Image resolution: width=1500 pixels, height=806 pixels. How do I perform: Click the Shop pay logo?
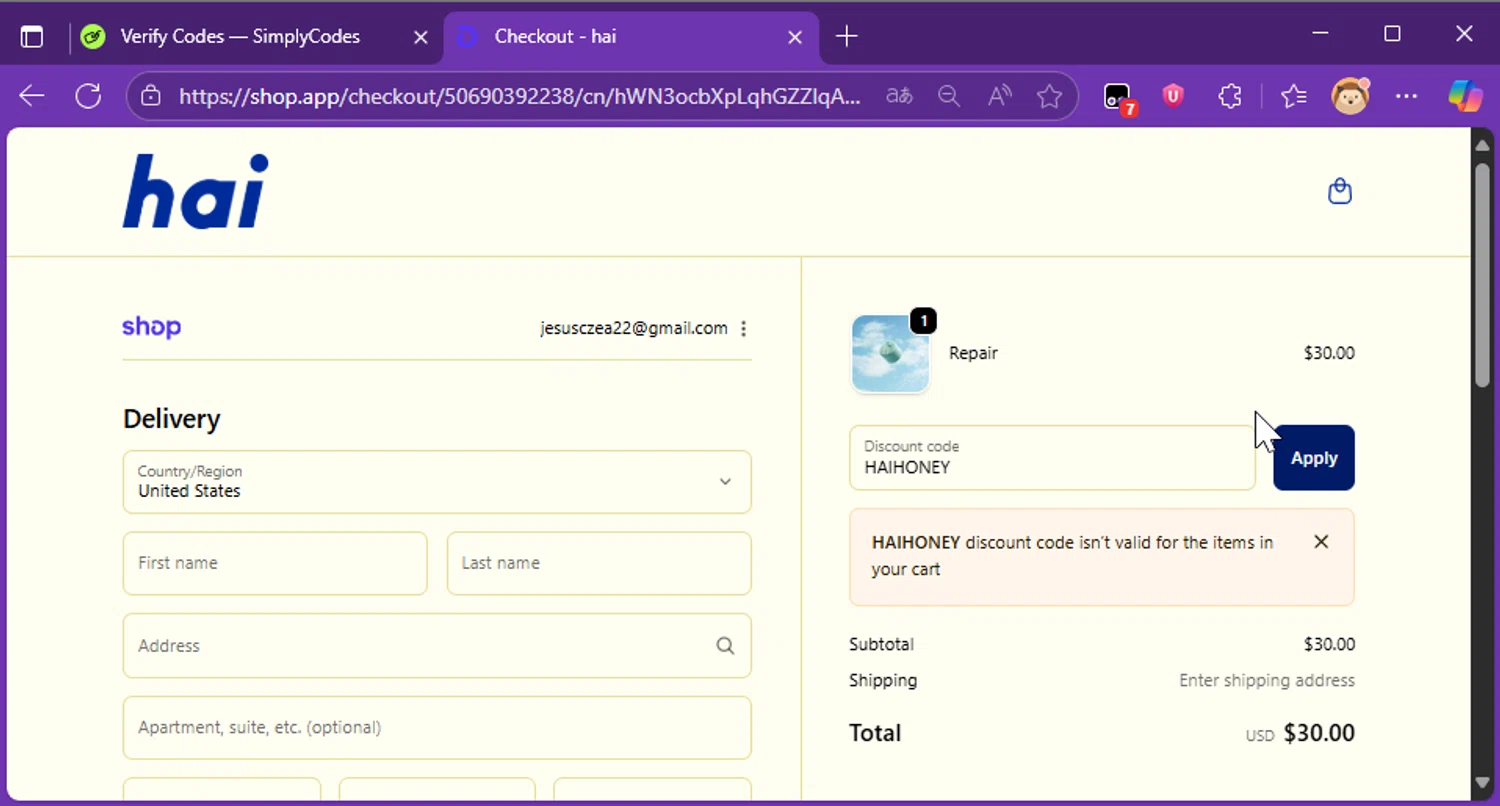pos(151,327)
